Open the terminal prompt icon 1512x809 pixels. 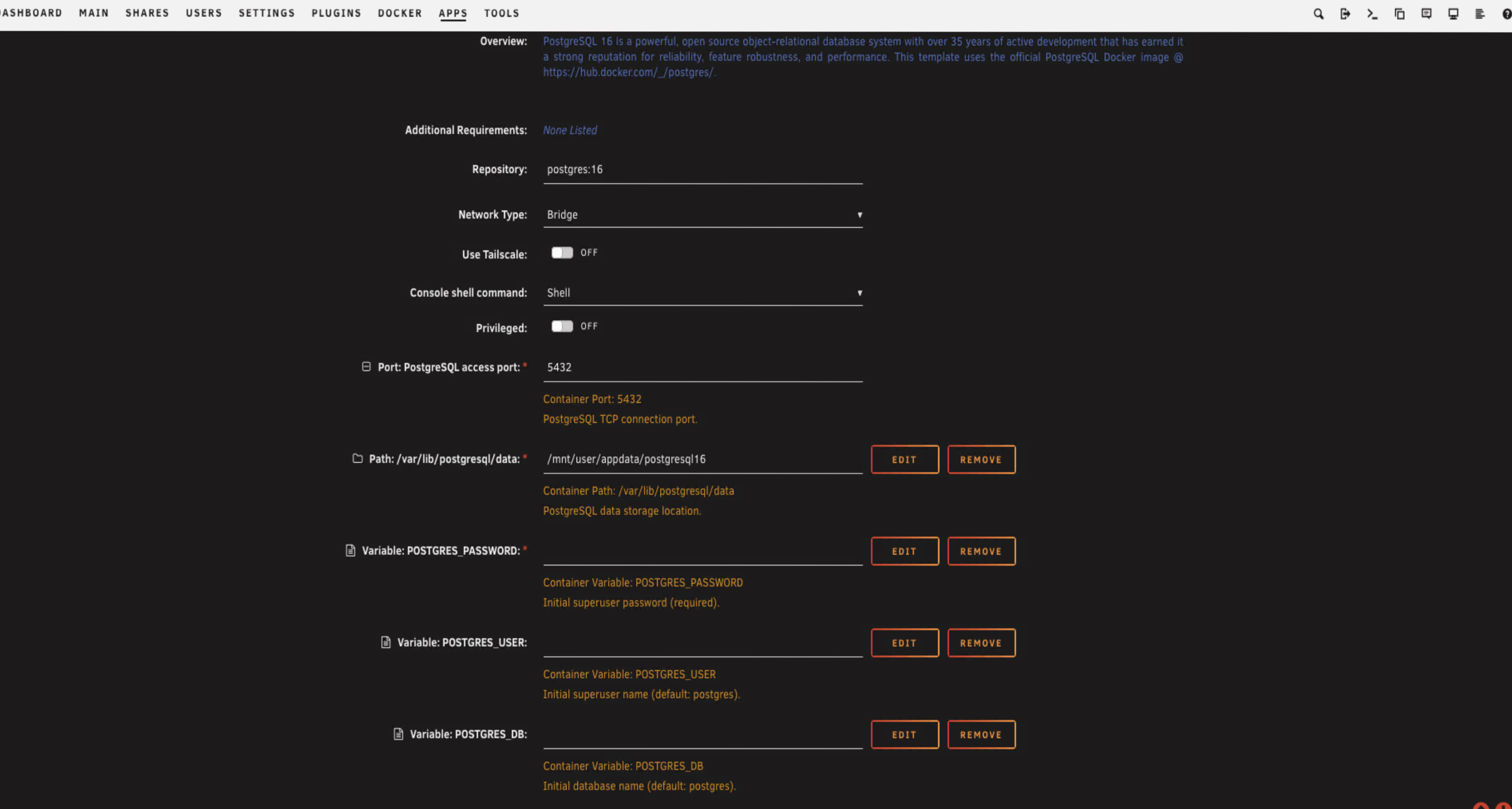click(1372, 13)
